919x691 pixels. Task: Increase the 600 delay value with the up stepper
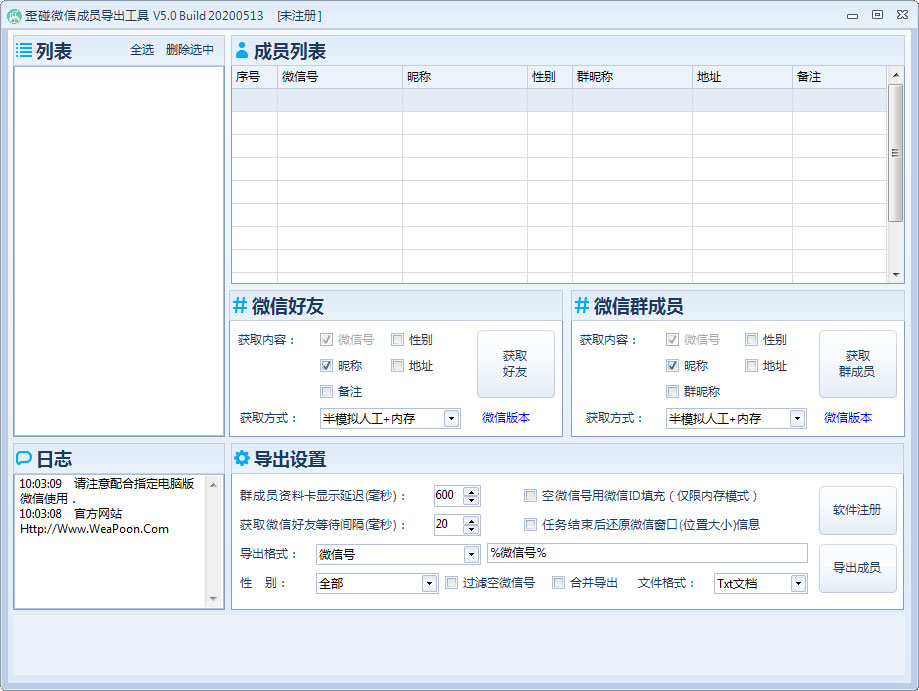pos(469,490)
